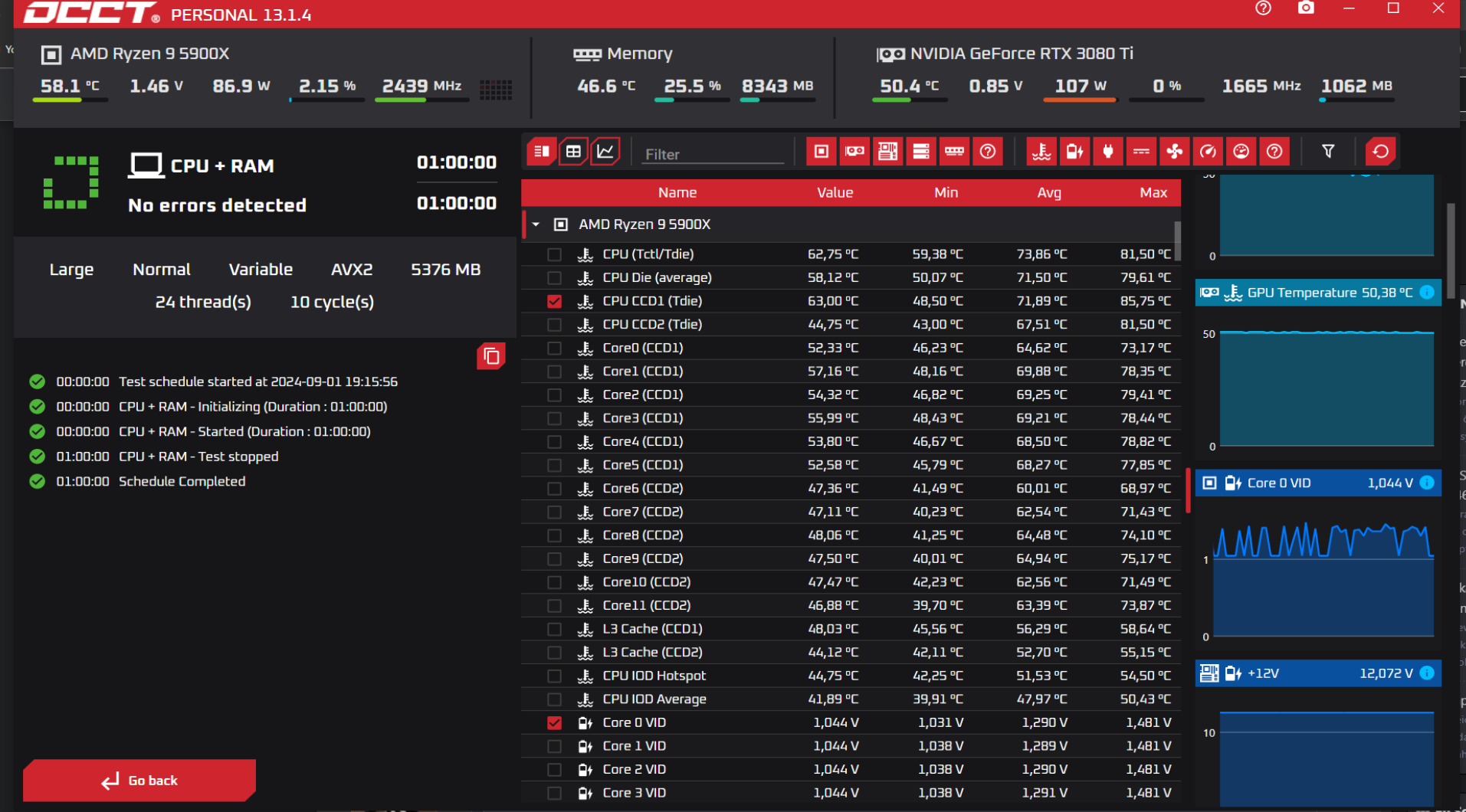
Task: Take a screenshot using the title bar camera icon
Action: (x=1306, y=8)
